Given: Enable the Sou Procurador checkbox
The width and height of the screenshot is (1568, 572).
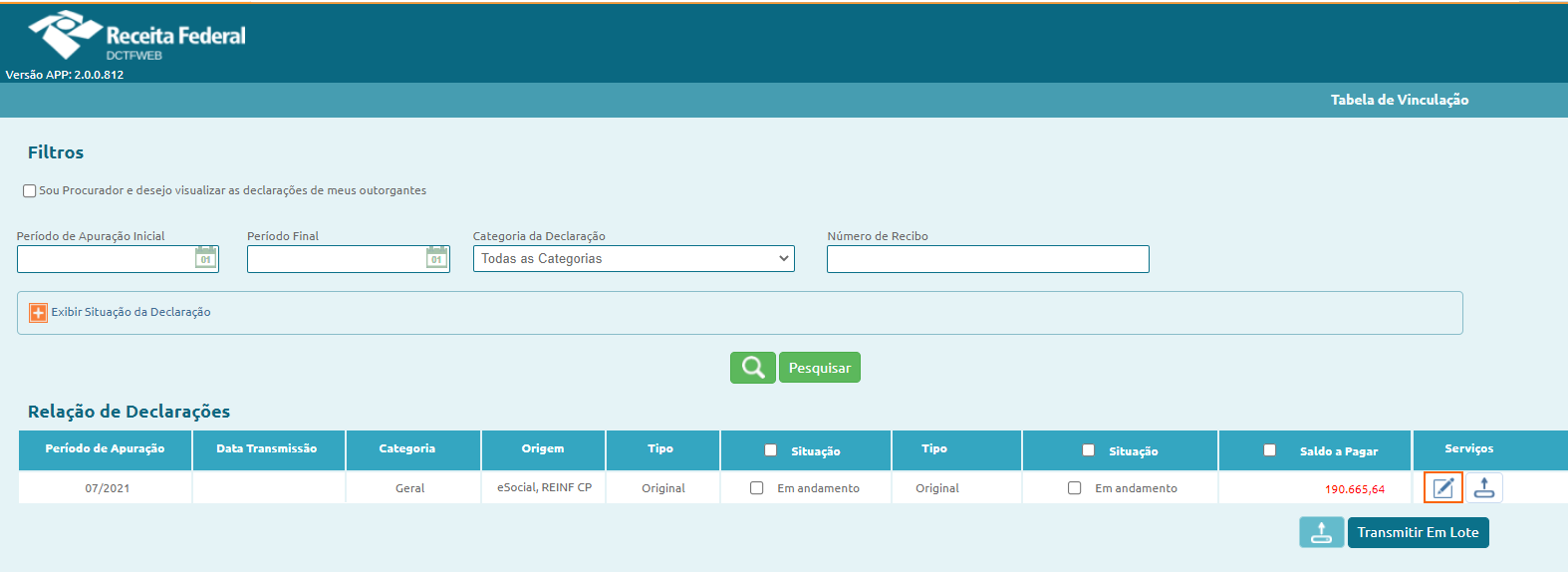Looking at the screenshot, I should 30,190.
